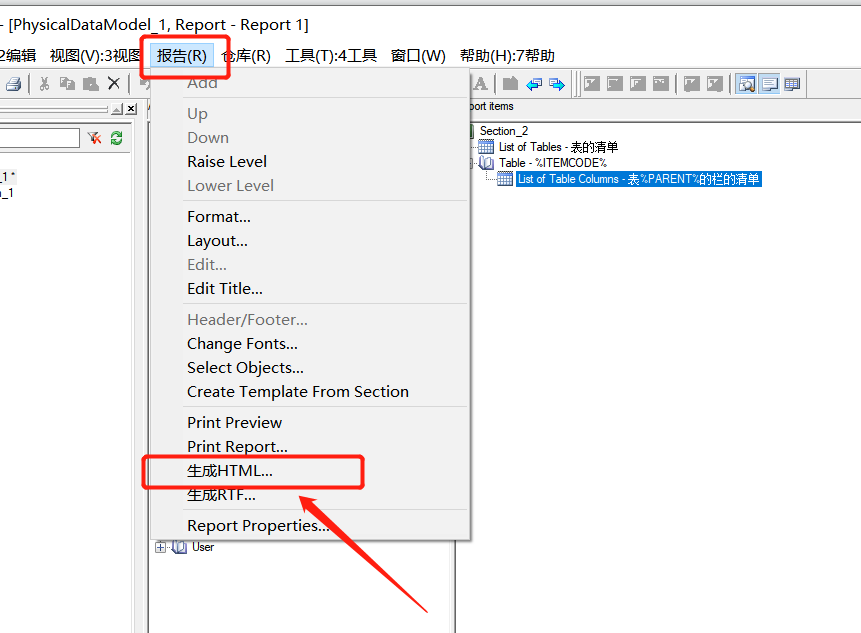This screenshot has width=861, height=633.
Task: Select the User tree item
Action: pyautogui.click(x=203, y=547)
